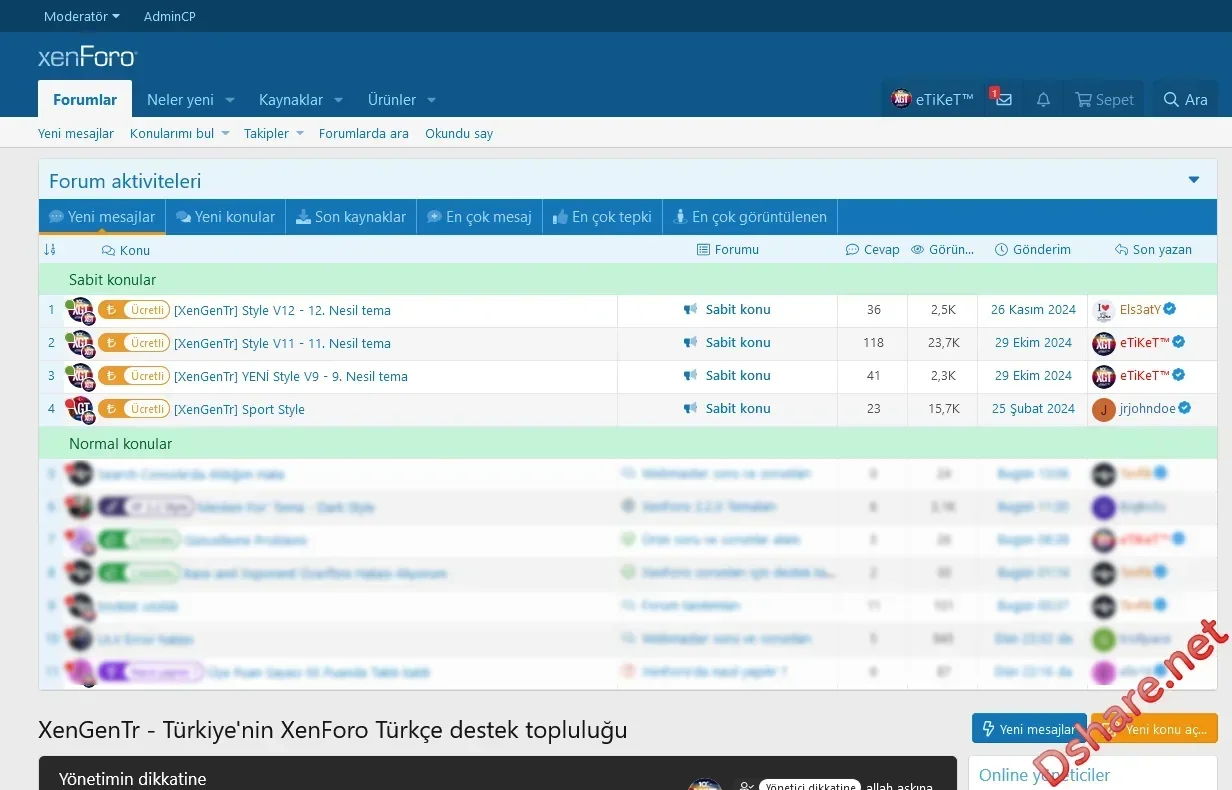Collapse the Forum aktiviteleri panel arrow
This screenshot has width=1232, height=790.
pos(1194,179)
